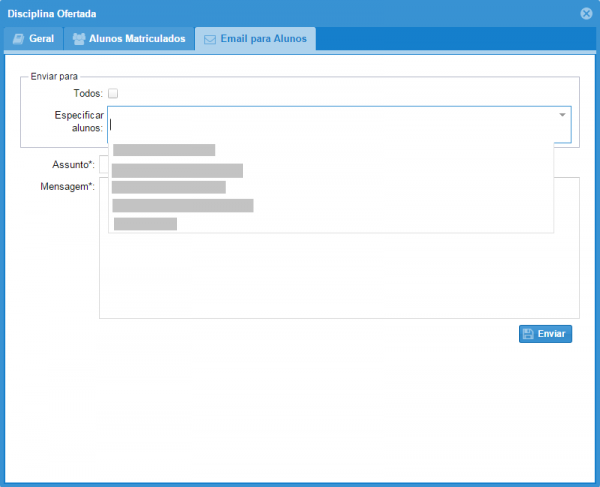This screenshot has height=487, width=600.
Task: Pick the third student in the dropdown list
Action: 169,187
